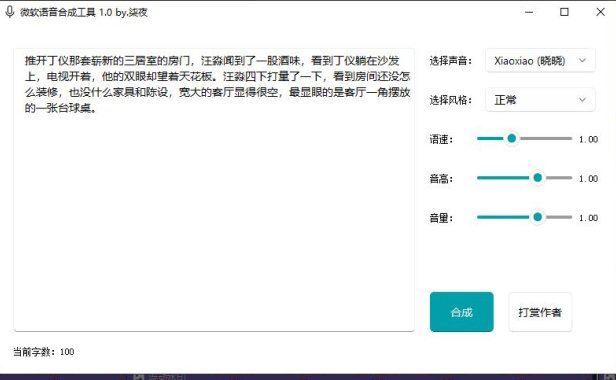The height and width of the screenshot is (380, 616).
Task: Open the voice selection dropdown Xiaoxiao
Action: click(x=540, y=61)
